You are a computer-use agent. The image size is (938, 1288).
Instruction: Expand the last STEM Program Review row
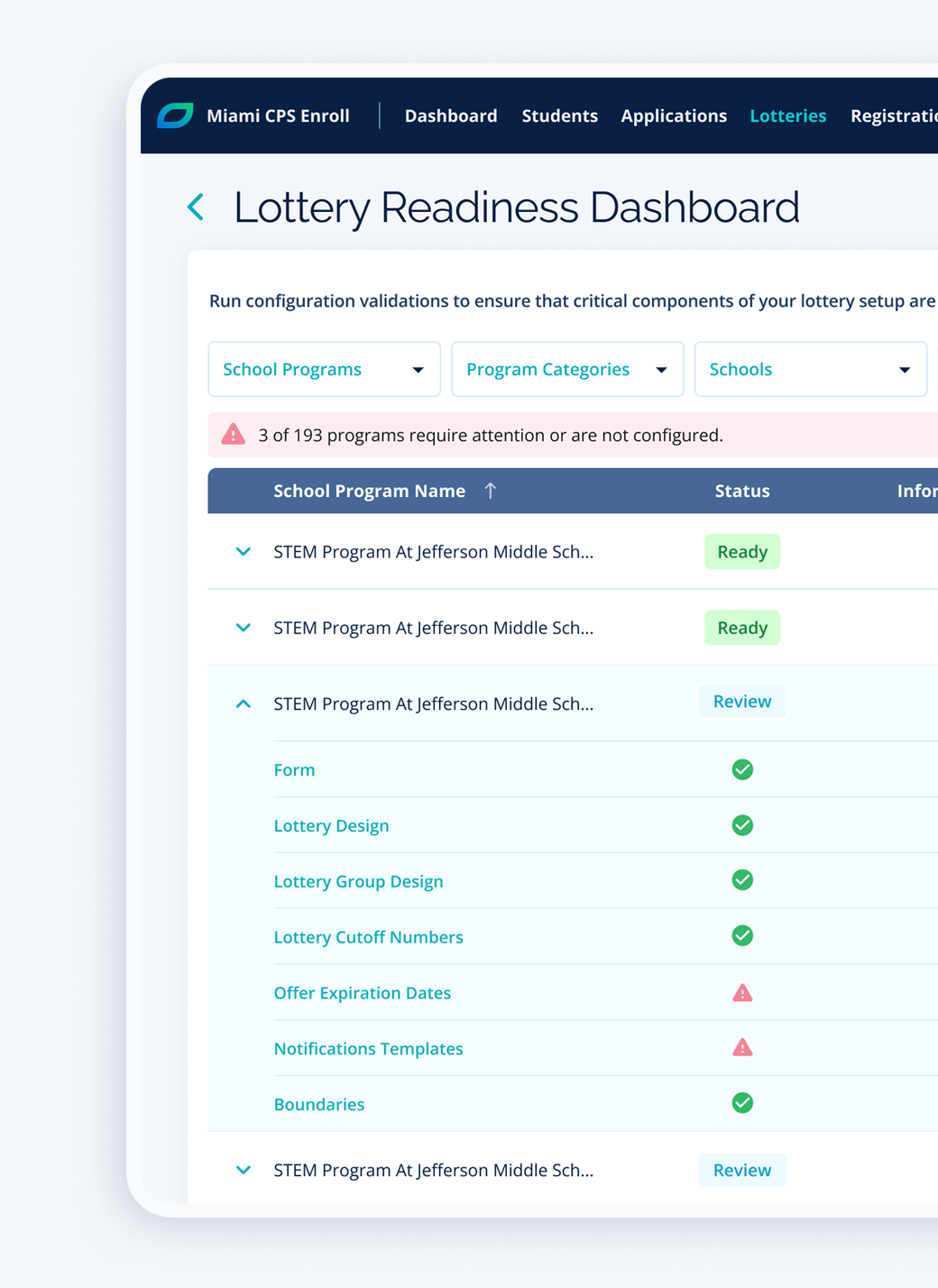coord(244,1170)
